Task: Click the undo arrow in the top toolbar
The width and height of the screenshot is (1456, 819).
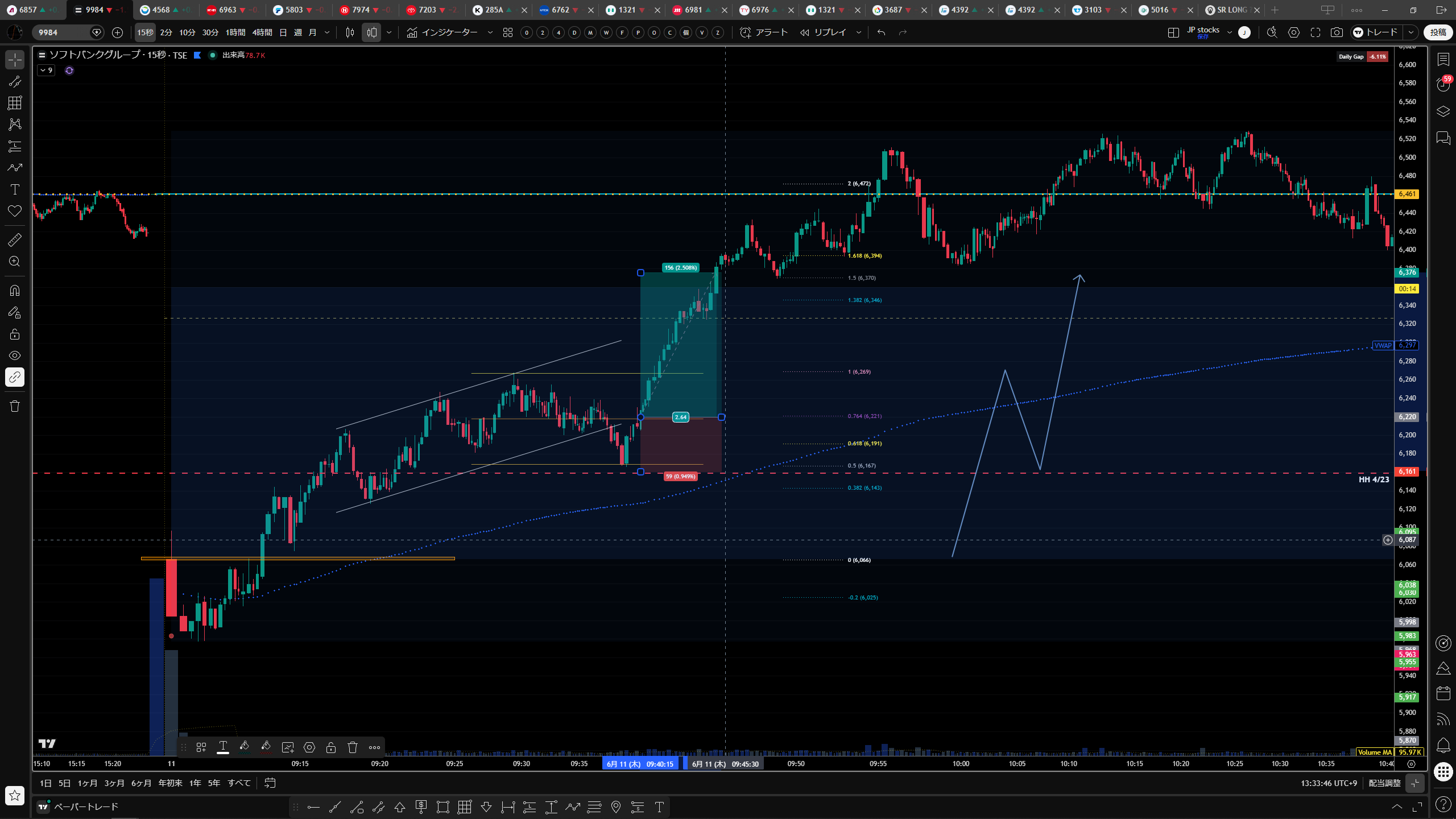Action: [881, 32]
